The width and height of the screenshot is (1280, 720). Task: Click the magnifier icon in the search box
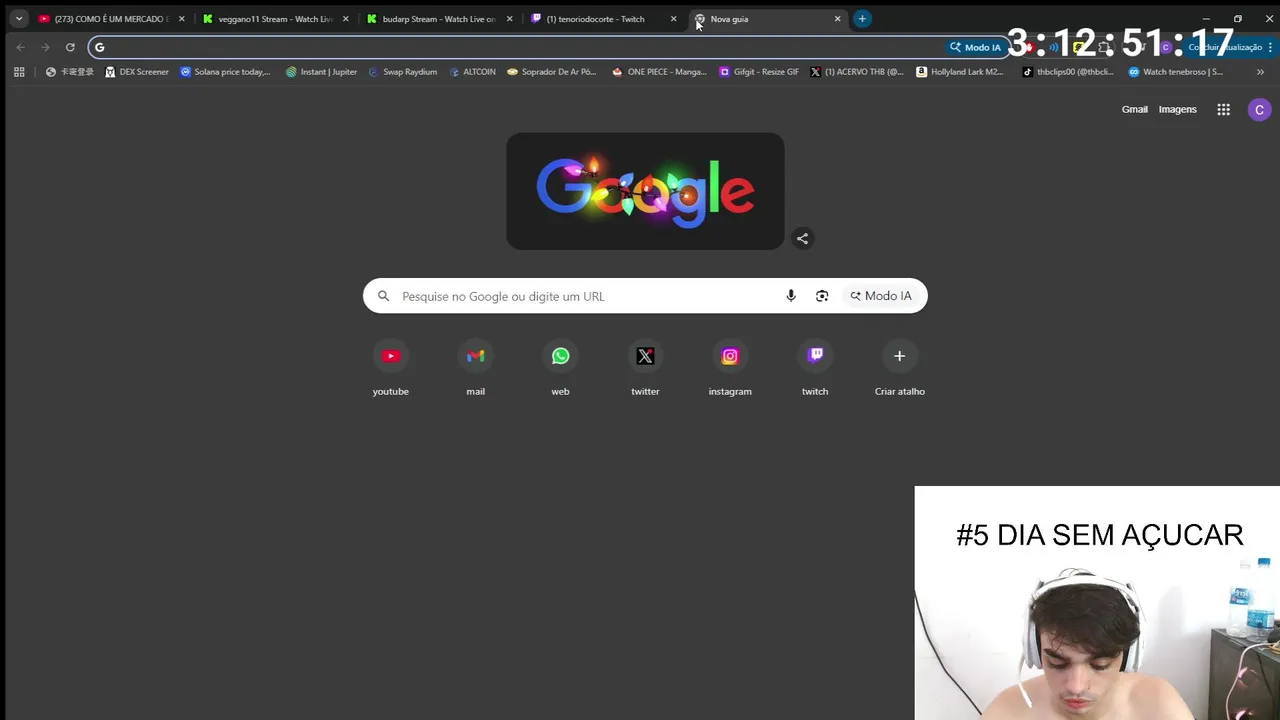[x=383, y=296]
